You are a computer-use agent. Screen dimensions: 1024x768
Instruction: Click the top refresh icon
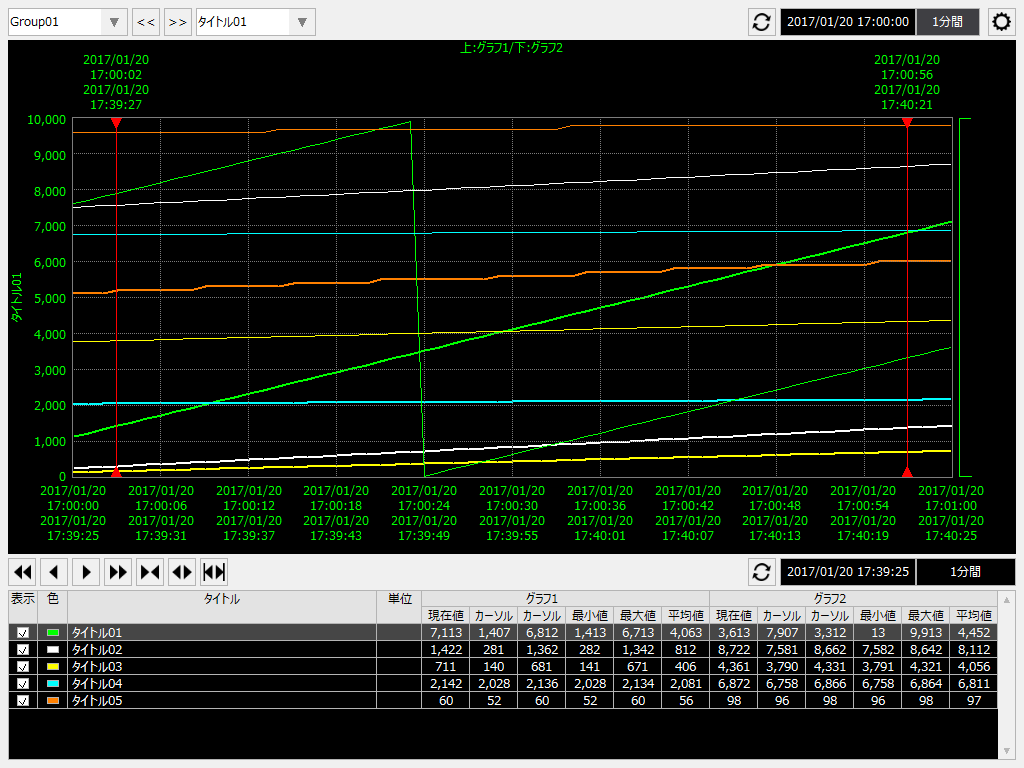(761, 21)
